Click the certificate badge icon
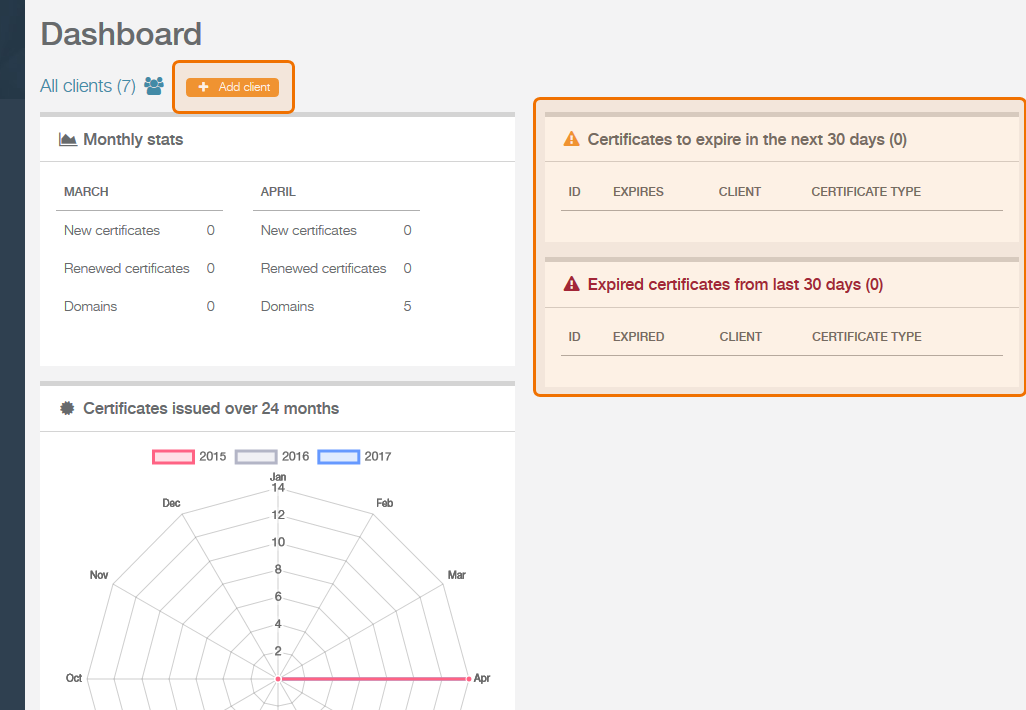The height and width of the screenshot is (710, 1026). click(x=67, y=408)
